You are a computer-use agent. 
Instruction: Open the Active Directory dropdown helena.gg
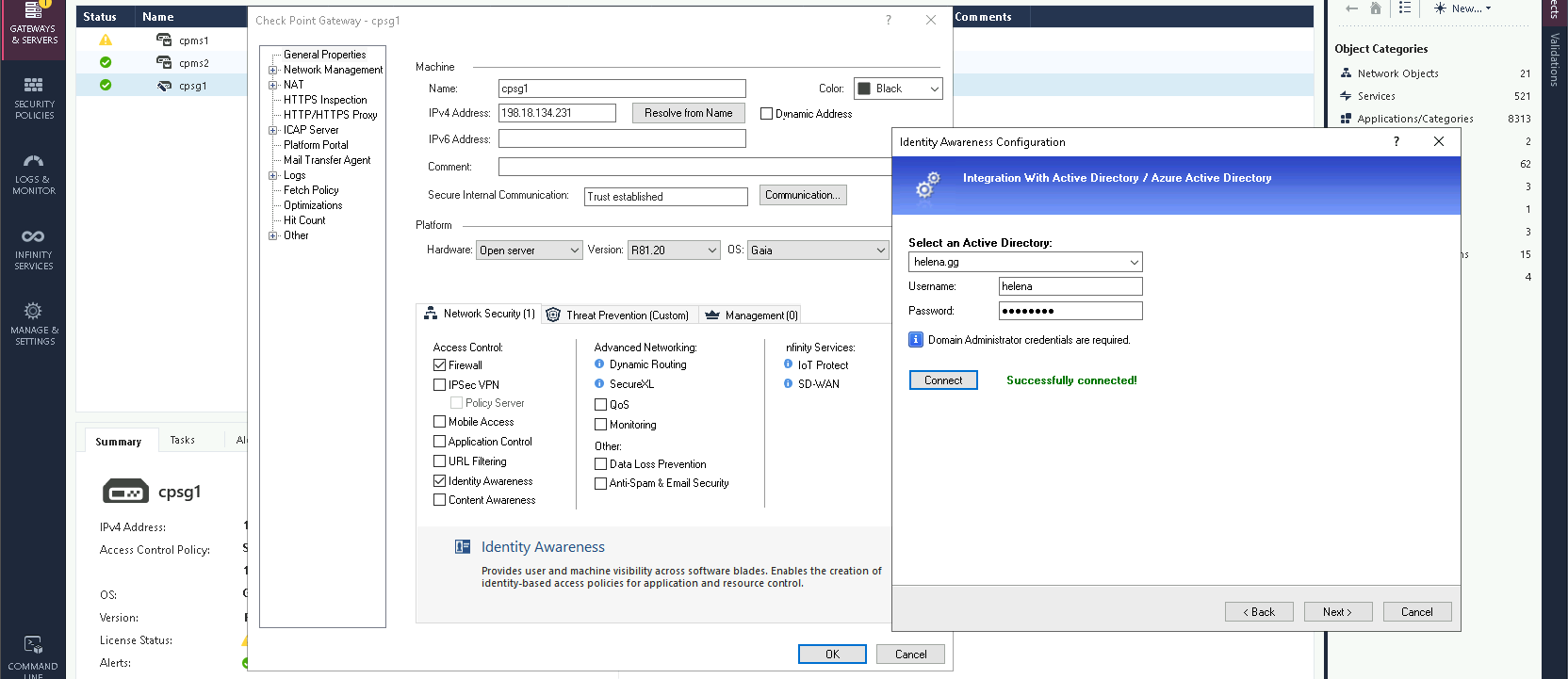(1025, 262)
